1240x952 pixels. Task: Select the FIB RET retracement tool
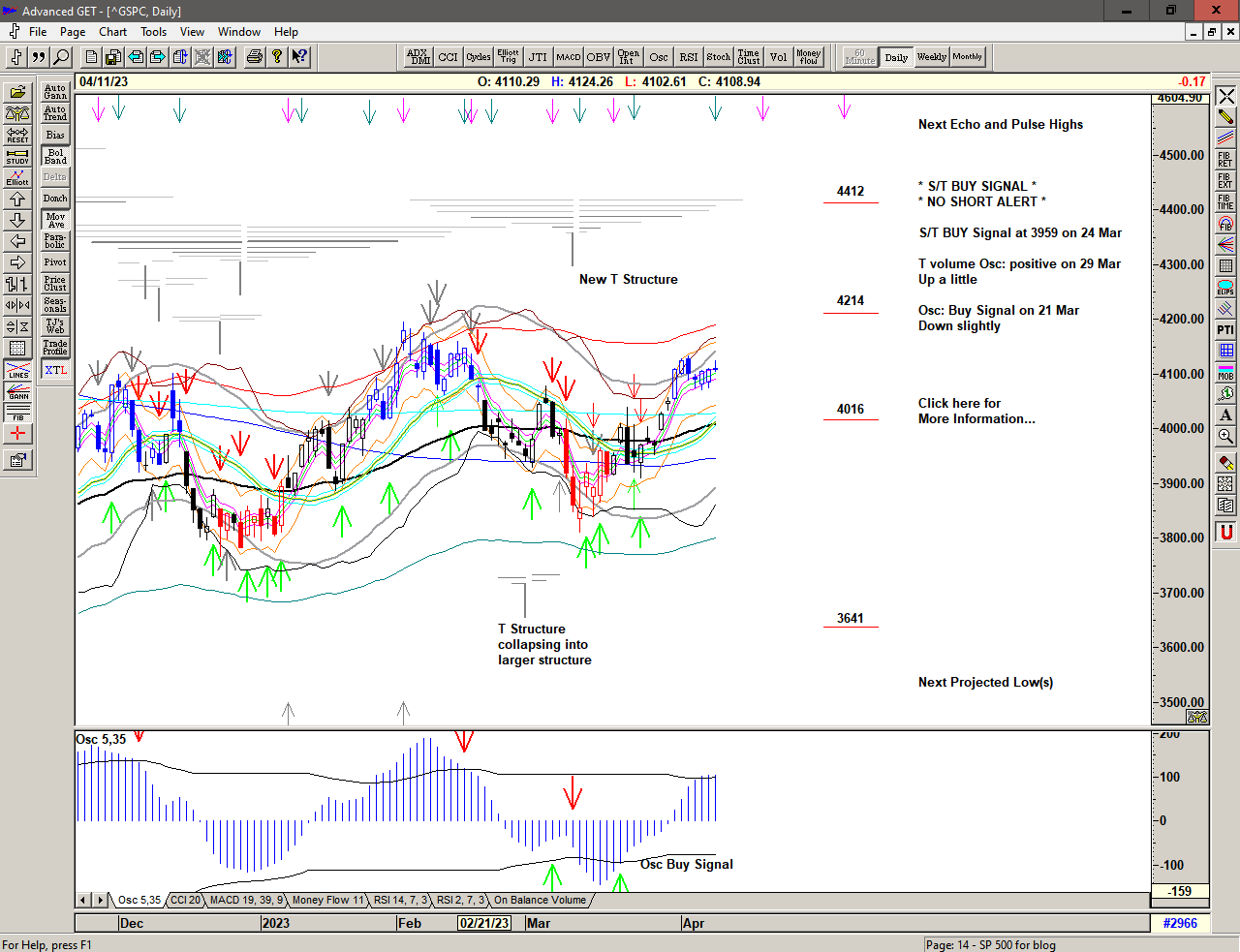click(1225, 159)
